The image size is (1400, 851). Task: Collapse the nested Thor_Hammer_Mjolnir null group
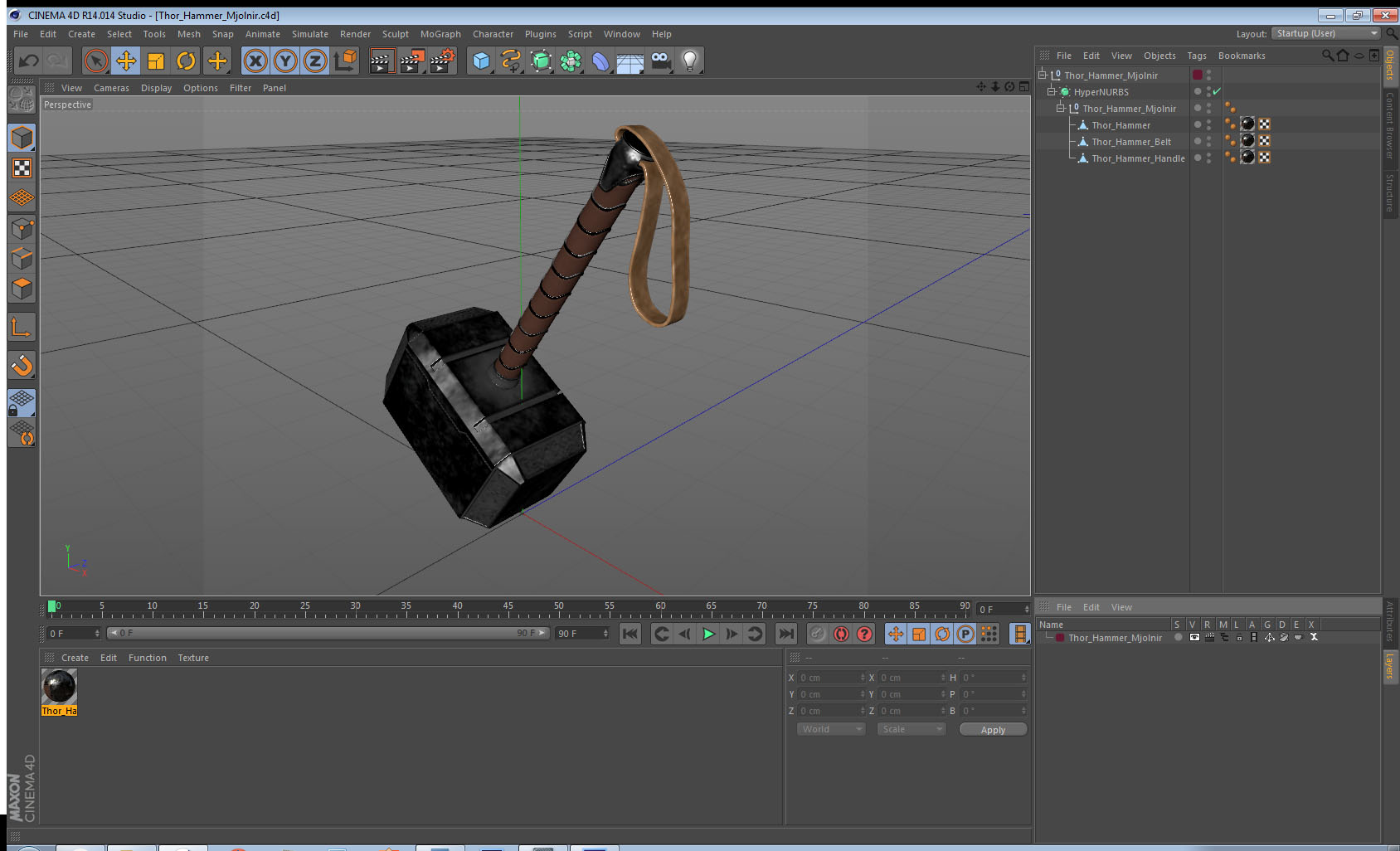pyautogui.click(x=1060, y=108)
